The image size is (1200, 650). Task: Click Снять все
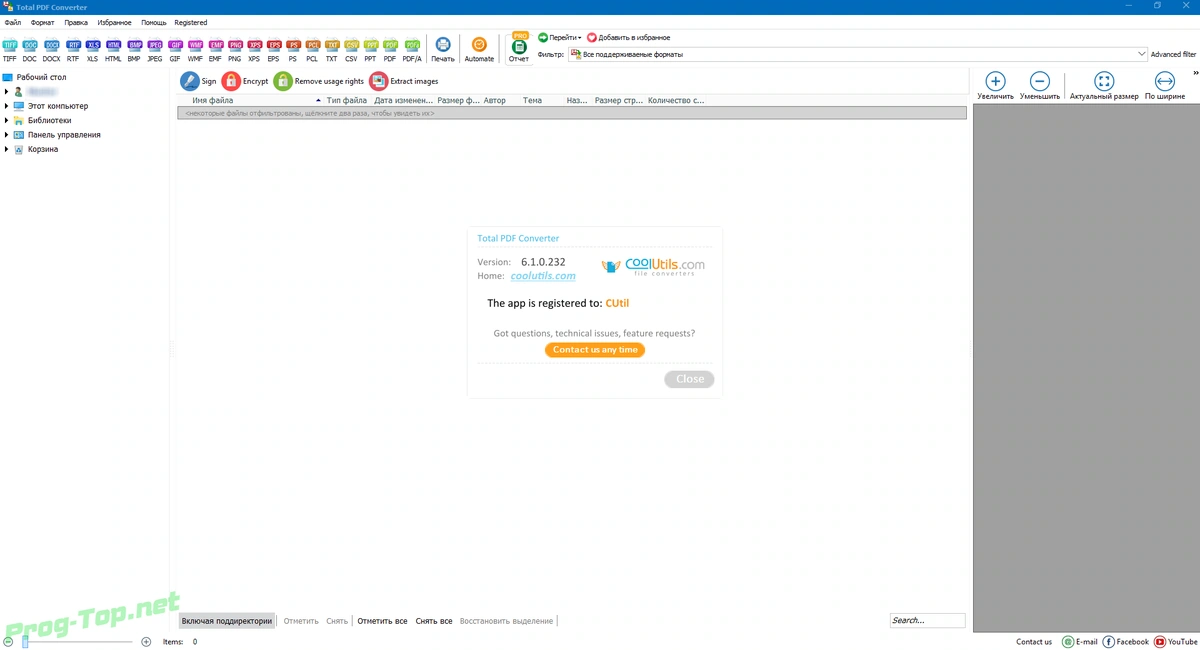[x=434, y=621]
